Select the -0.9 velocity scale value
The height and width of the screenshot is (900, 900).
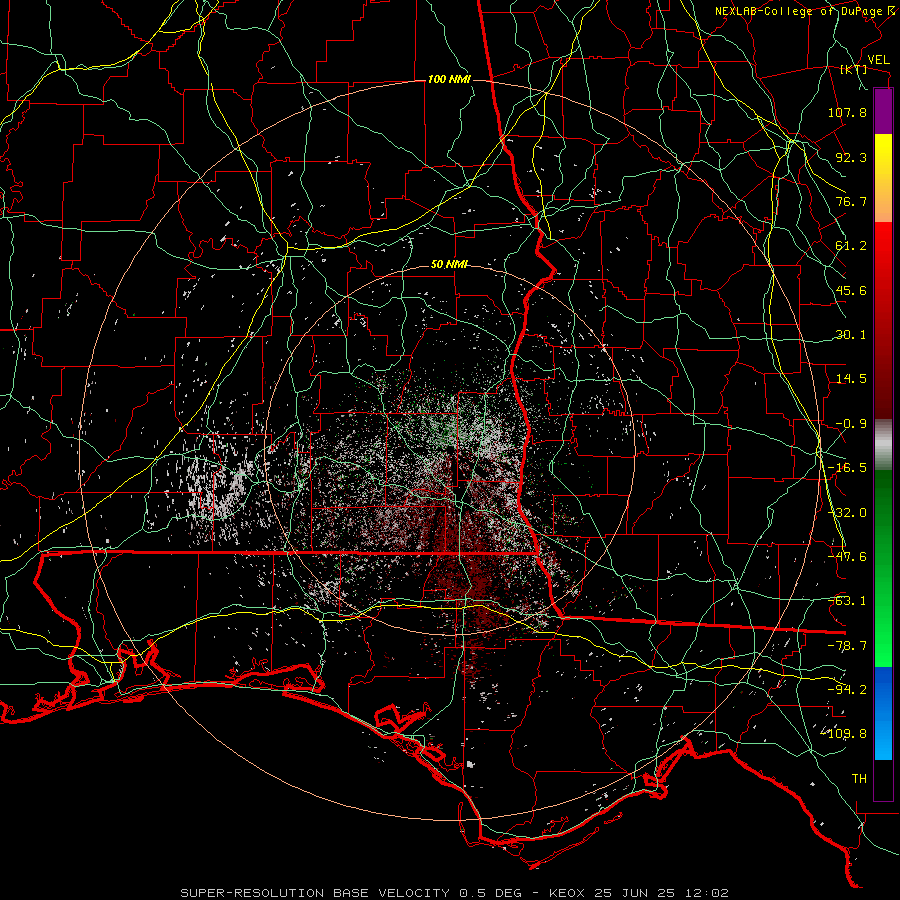tap(851, 424)
